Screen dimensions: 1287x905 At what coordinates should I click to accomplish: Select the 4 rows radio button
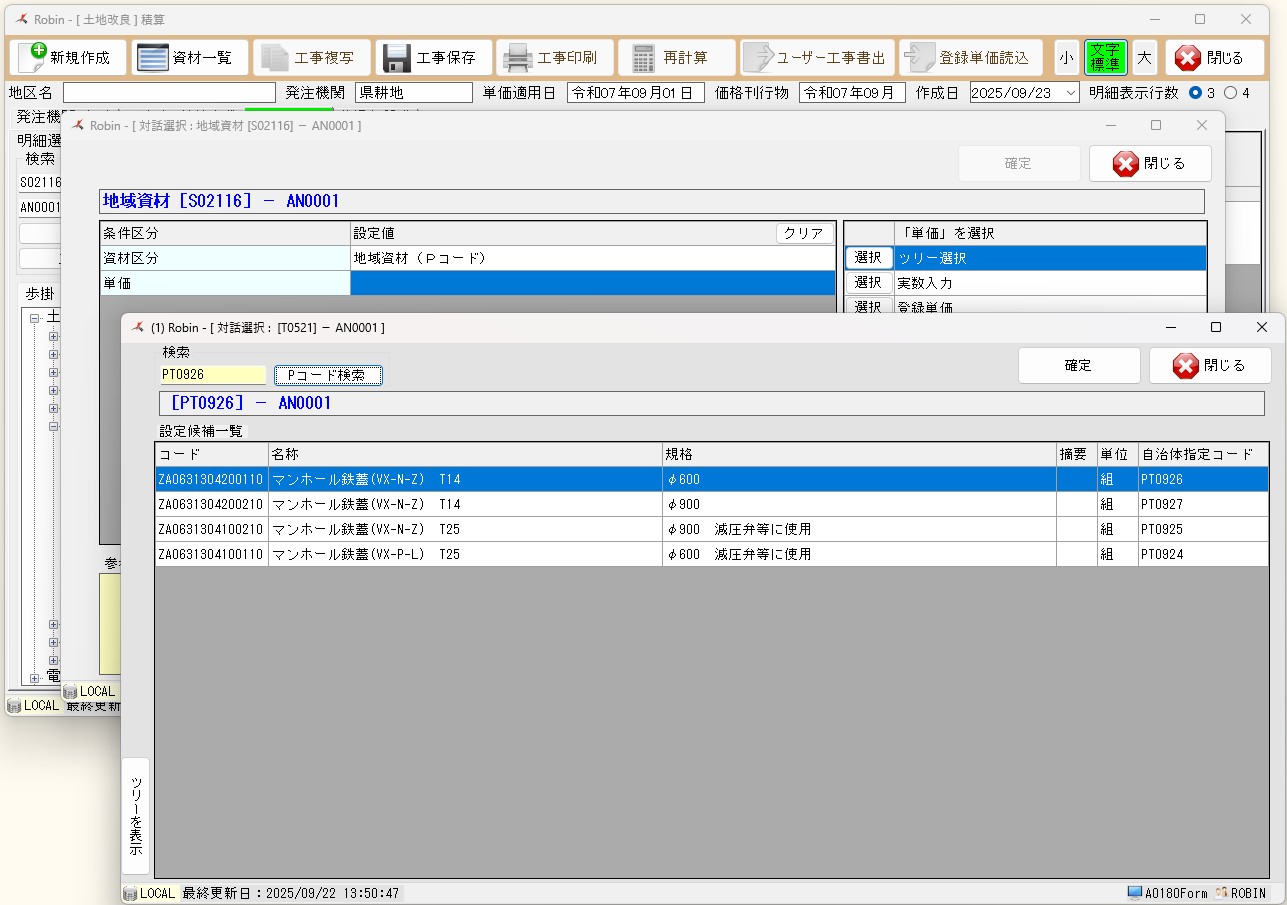(1230, 93)
